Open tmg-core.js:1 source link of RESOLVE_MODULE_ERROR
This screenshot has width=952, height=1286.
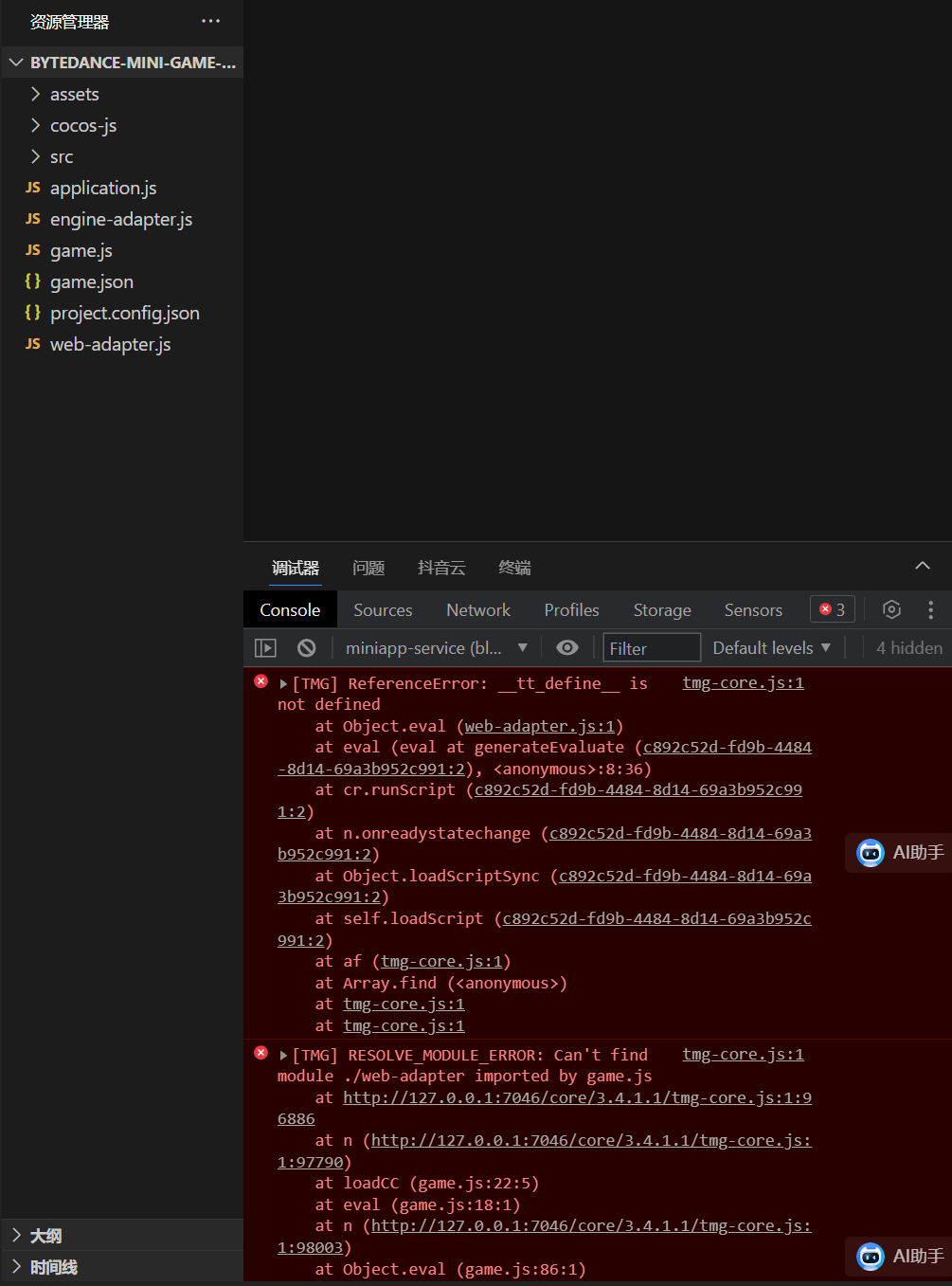coord(743,1054)
